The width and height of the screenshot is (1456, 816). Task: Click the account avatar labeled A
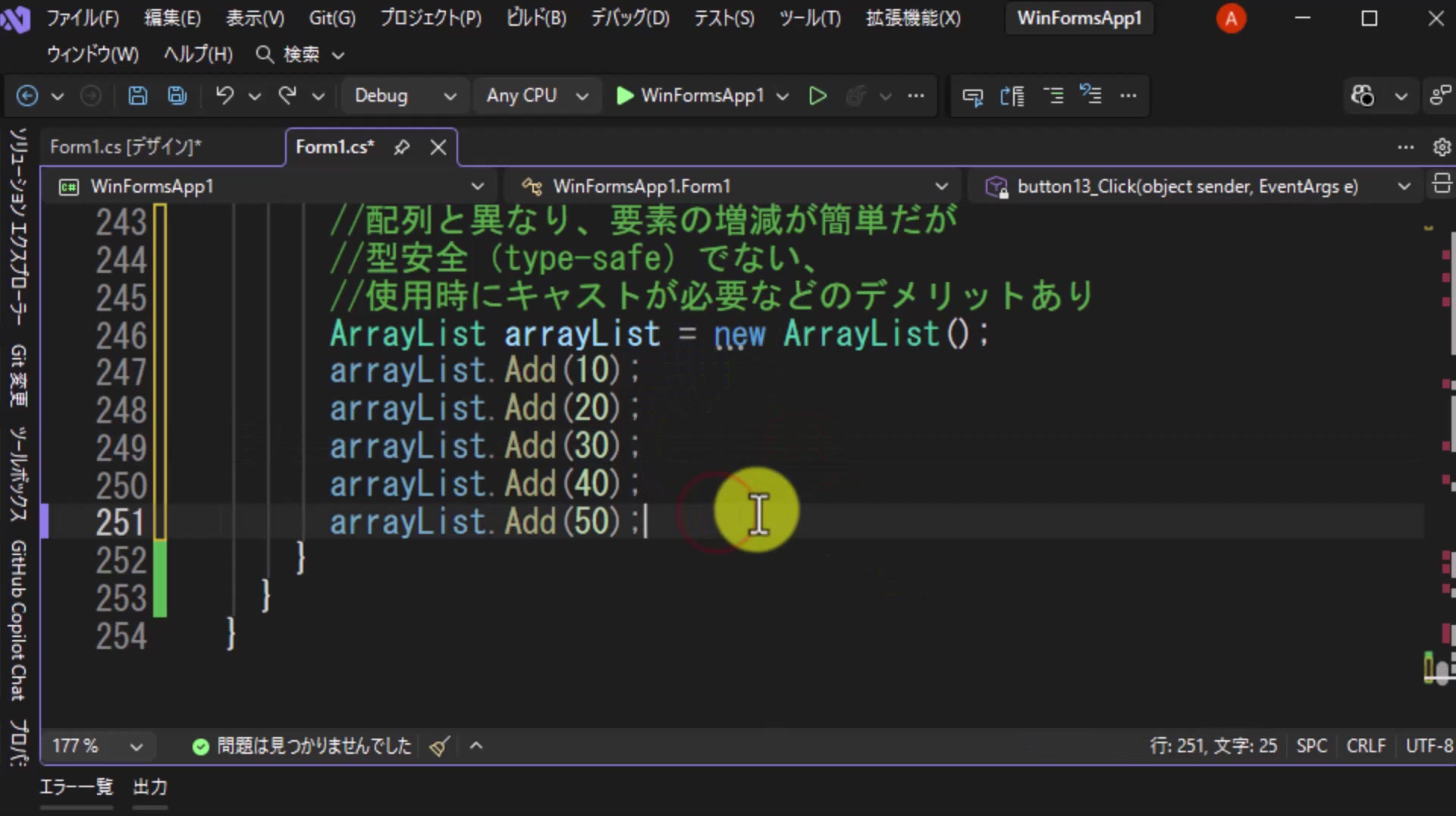[x=1232, y=18]
